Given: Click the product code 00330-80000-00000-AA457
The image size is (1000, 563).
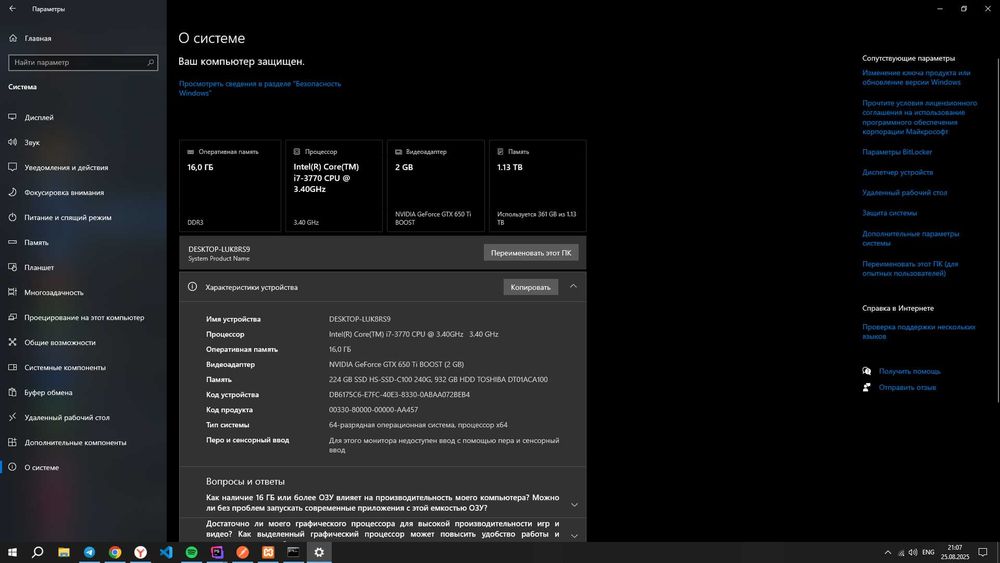Looking at the screenshot, I should pyautogui.click(x=374, y=410).
